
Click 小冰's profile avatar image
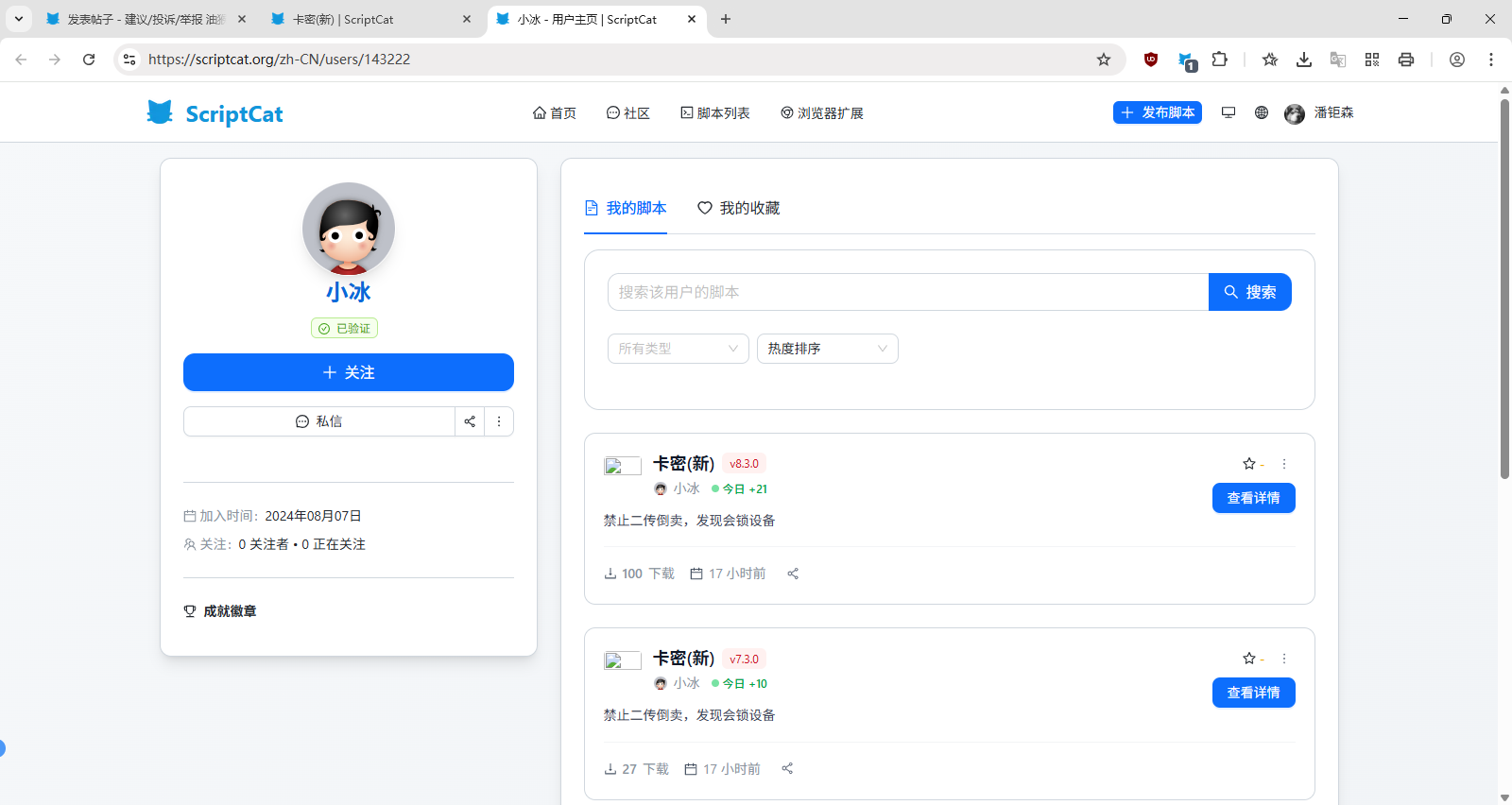coord(349,229)
